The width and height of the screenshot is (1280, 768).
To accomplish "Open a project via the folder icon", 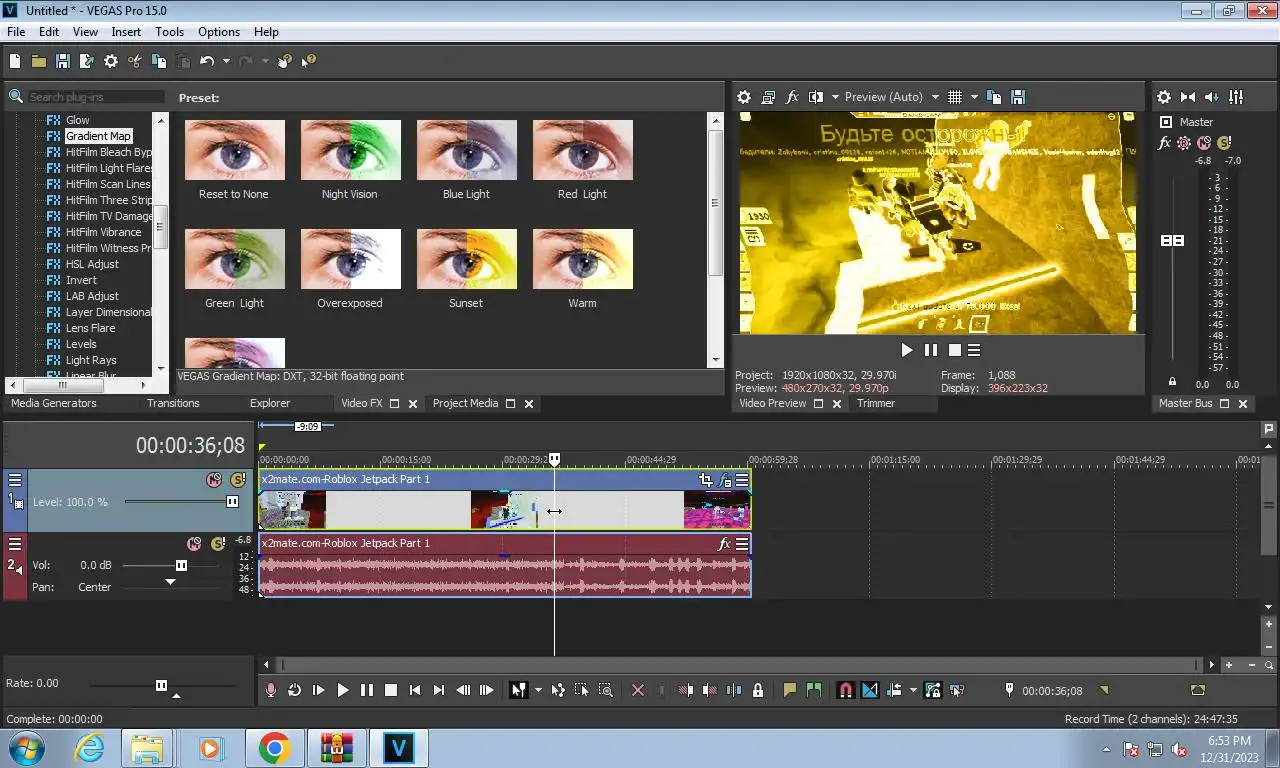I will (x=38, y=61).
